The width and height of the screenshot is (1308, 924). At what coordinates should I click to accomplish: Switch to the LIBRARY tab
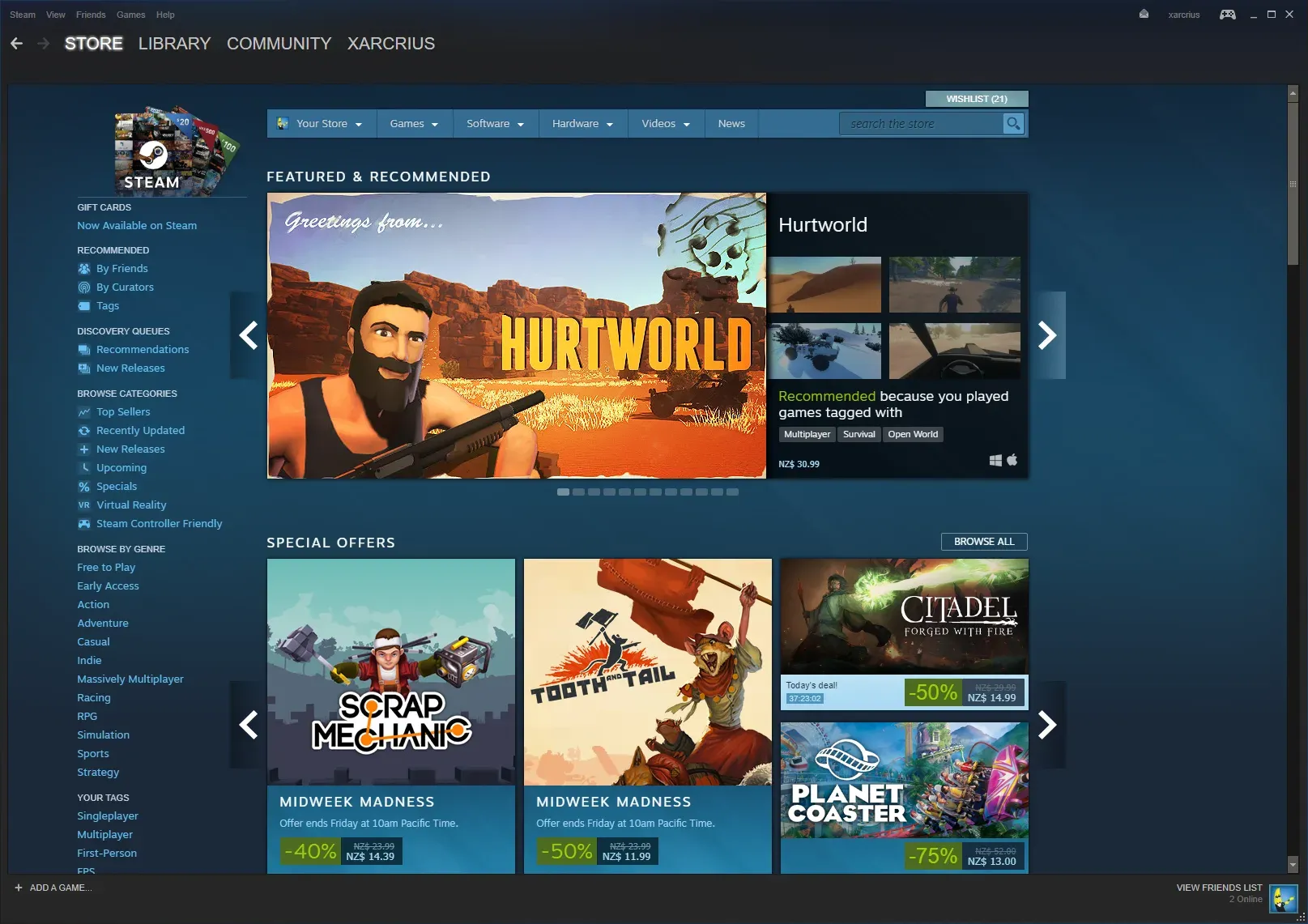click(x=174, y=44)
